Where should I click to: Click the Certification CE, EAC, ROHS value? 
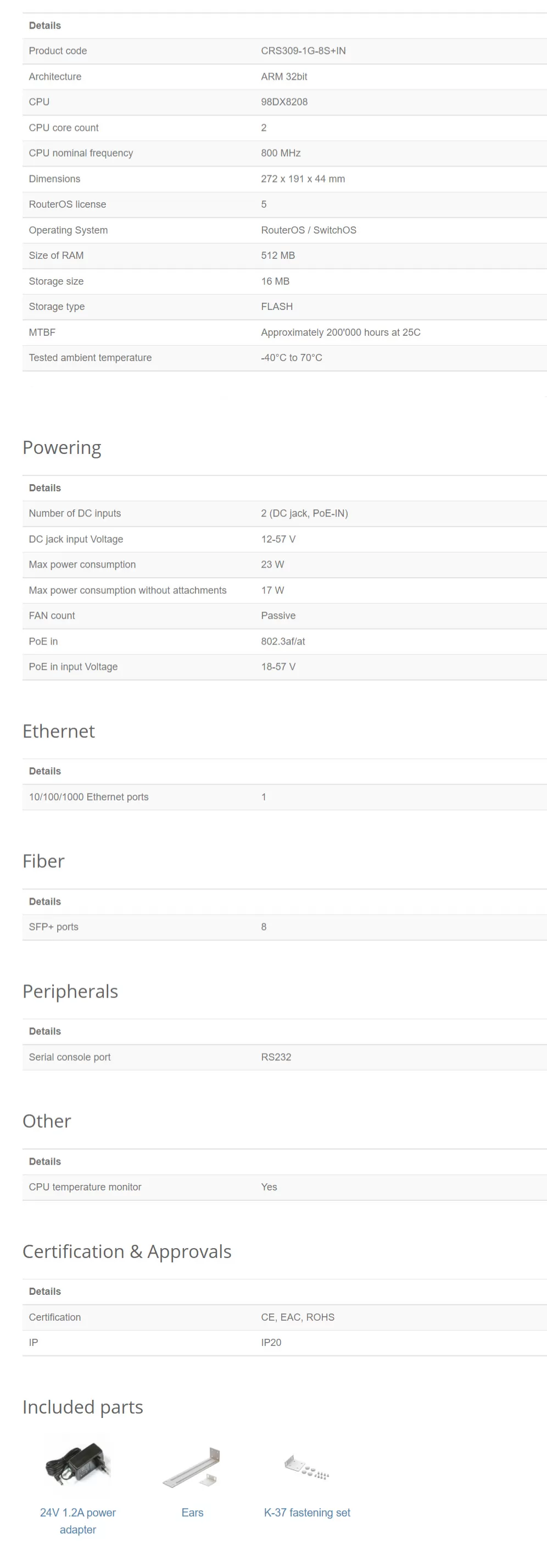pos(298,1317)
